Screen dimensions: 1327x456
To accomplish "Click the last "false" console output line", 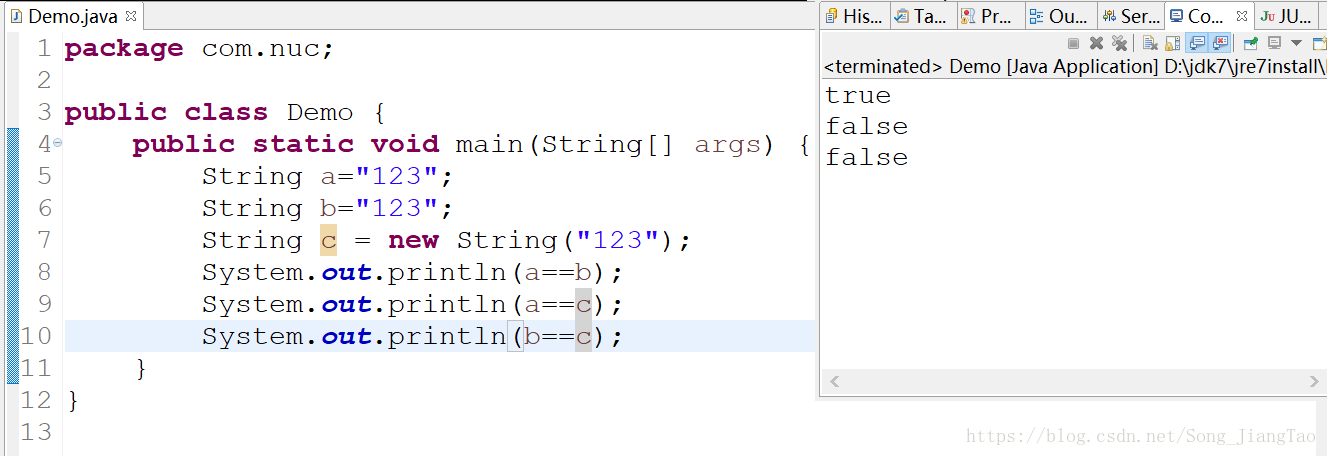I will (x=867, y=157).
